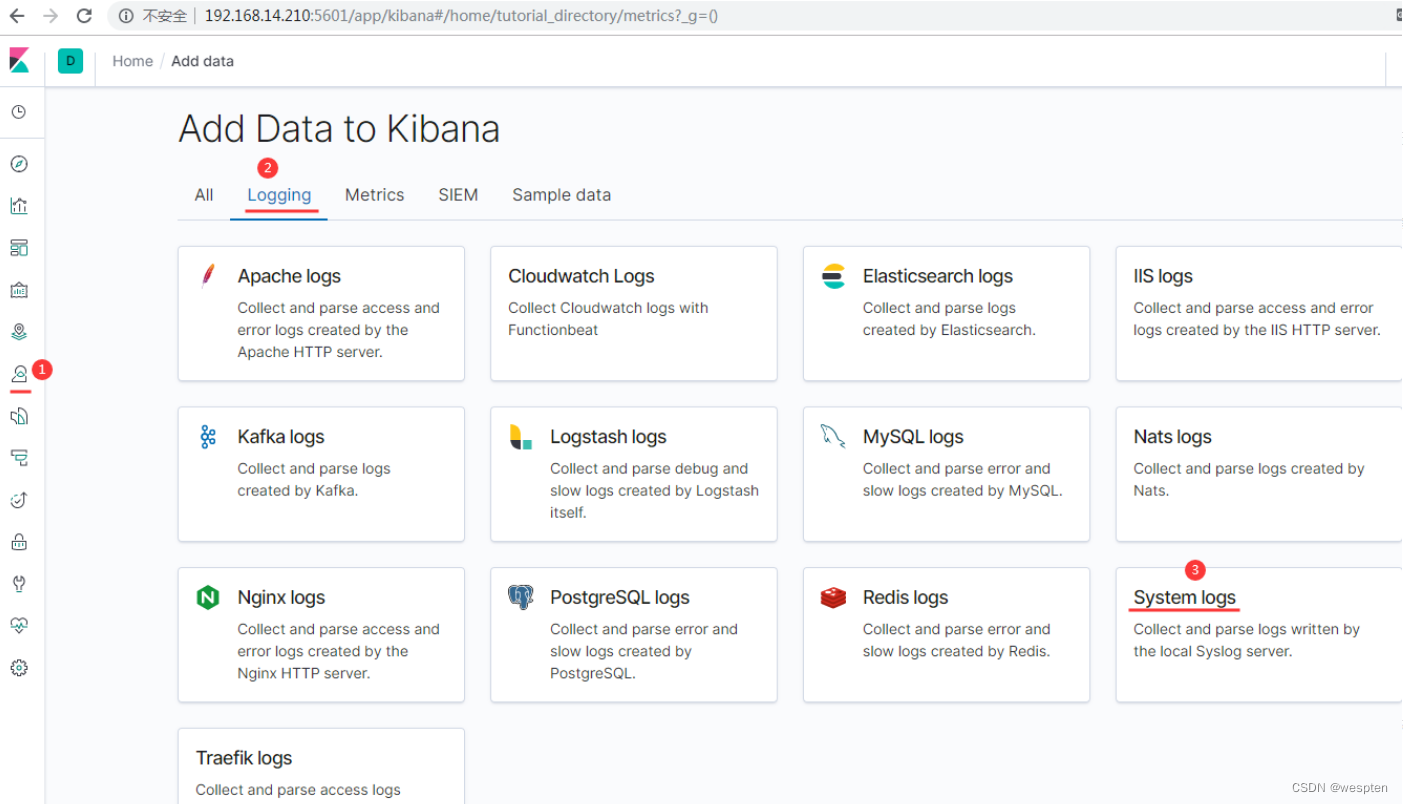Viewport: 1403px width, 804px height.
Task: Reload the page with refresh icon
Action: pyautogui.click(x=85, y=16)
